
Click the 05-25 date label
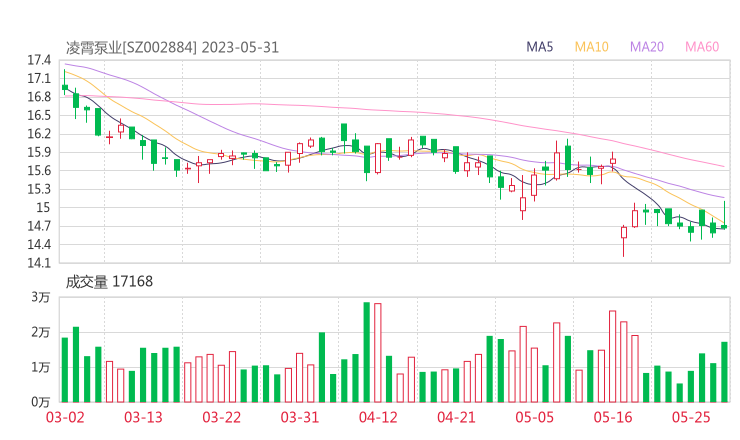(x=691, y=417)
